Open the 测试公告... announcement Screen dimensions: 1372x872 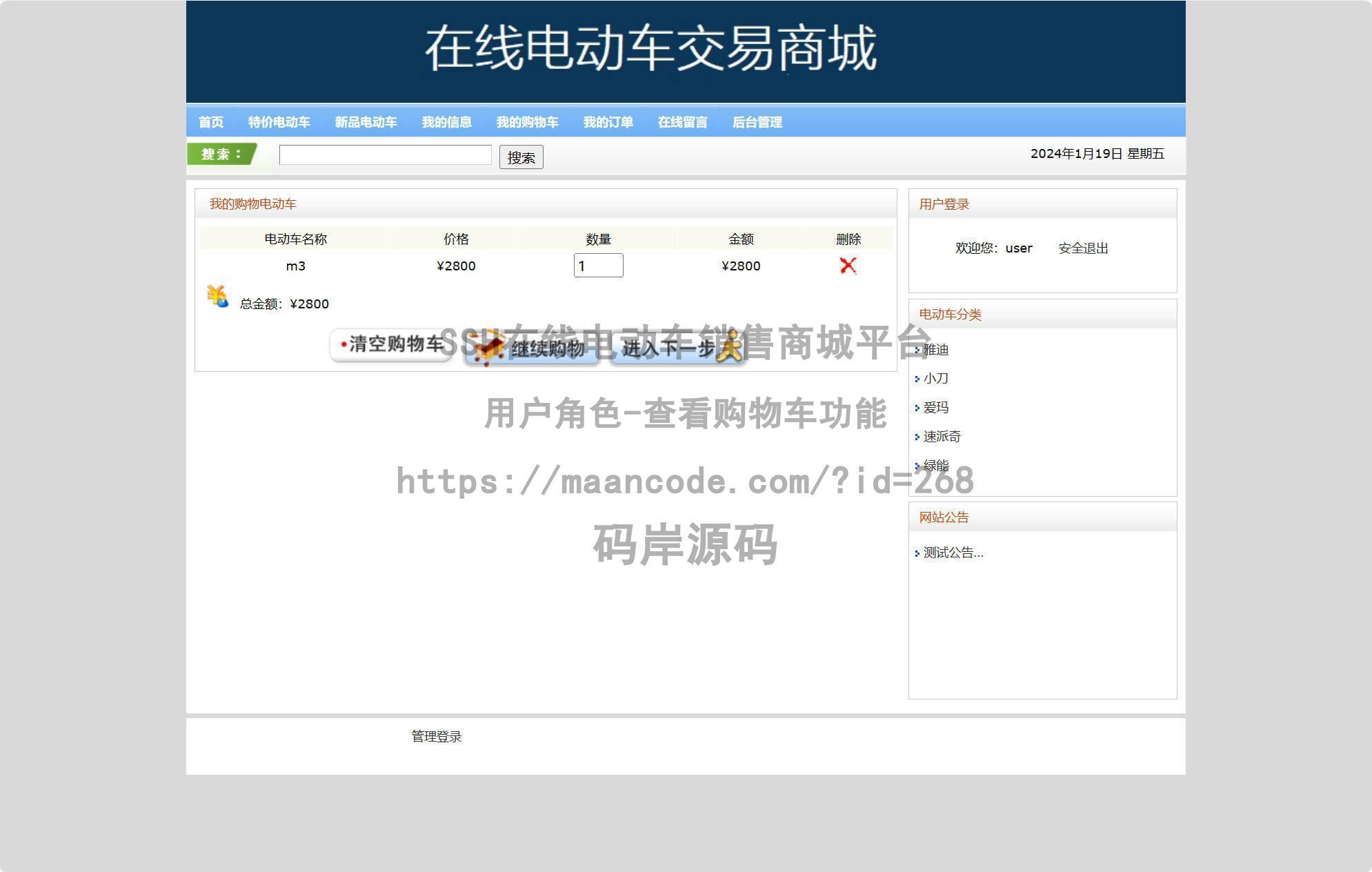(953, 553)
